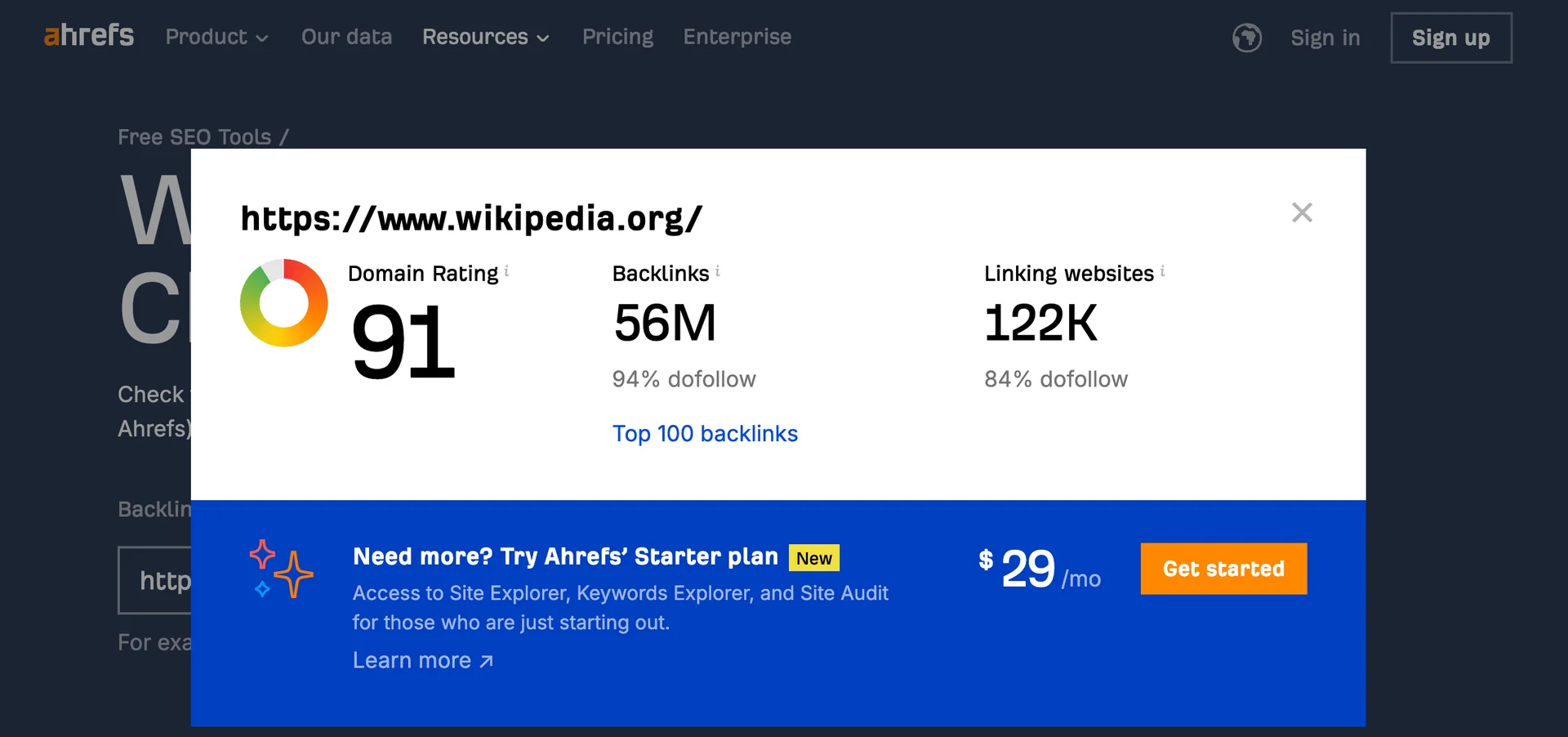This screenshot has height=737, width=1568.
Task: Click the URL input field behind the popup
Action: [x=155, y=580]
